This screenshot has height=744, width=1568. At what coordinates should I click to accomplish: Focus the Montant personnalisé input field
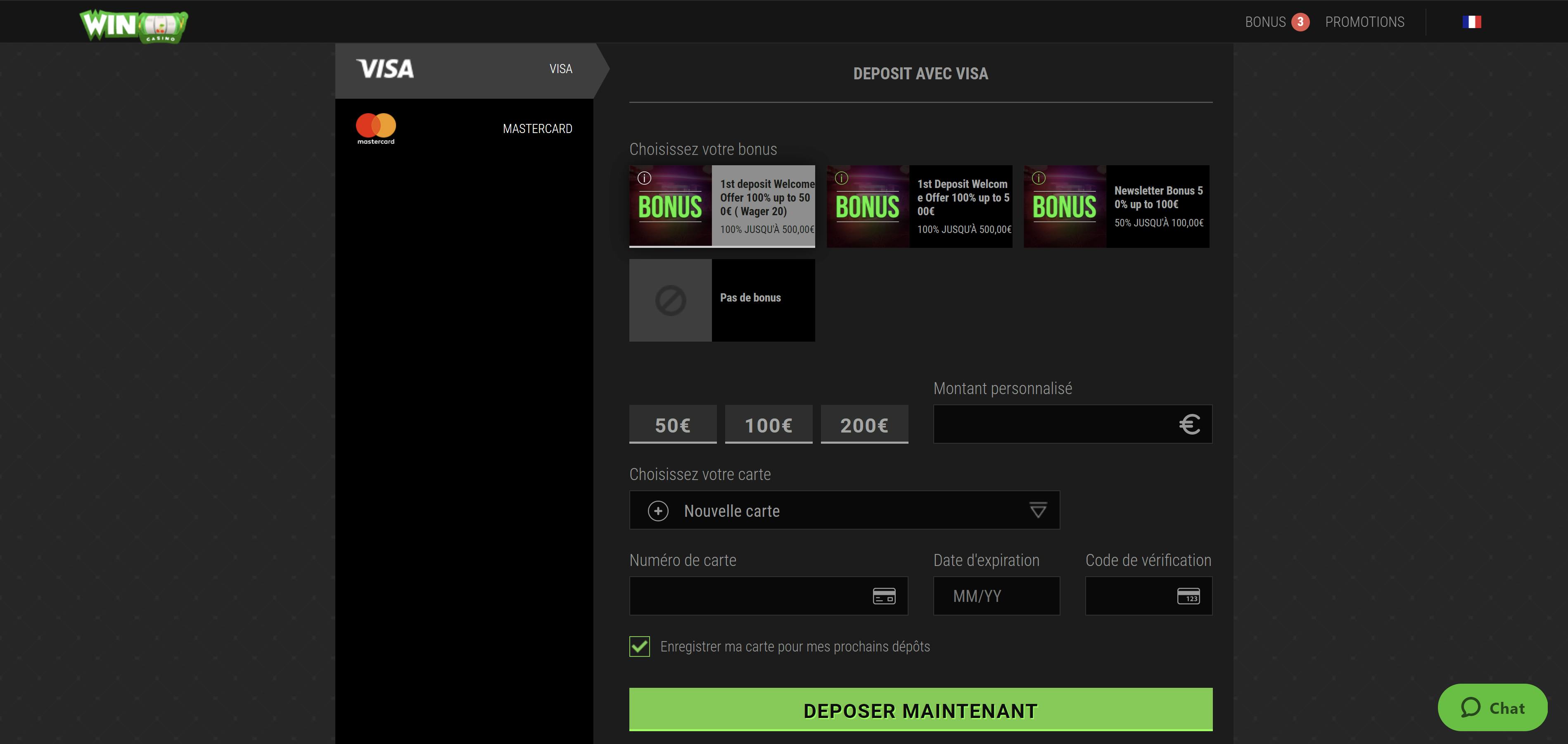1072,424
